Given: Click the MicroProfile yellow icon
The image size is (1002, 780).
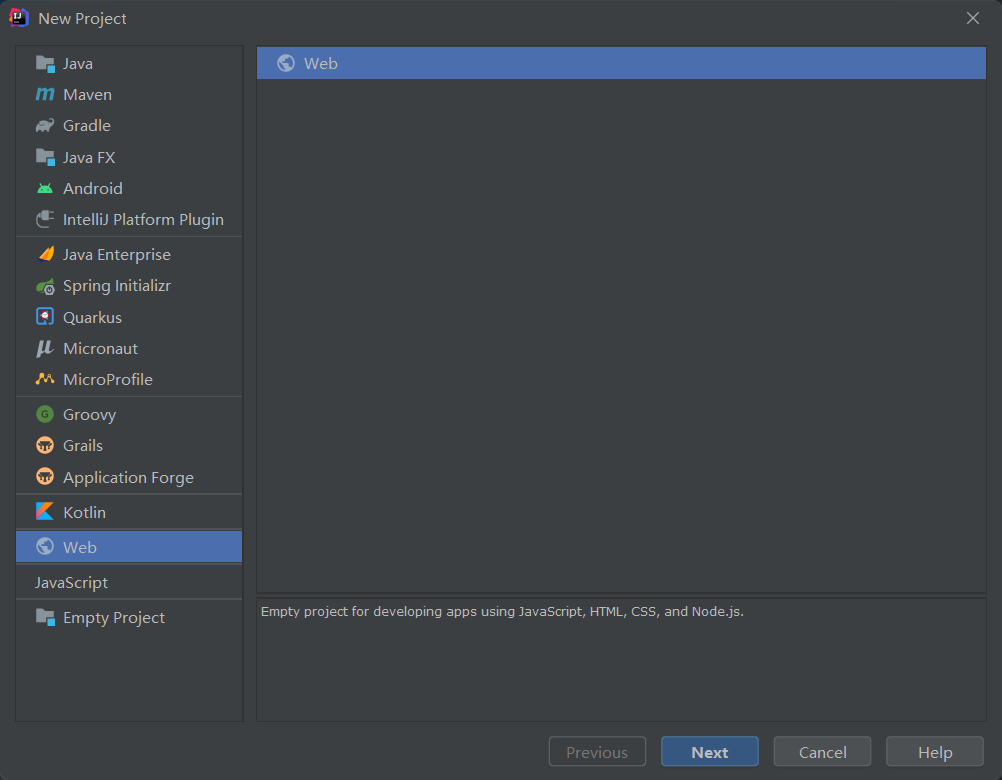Looking at the screenshot, I should coord(45,379).
